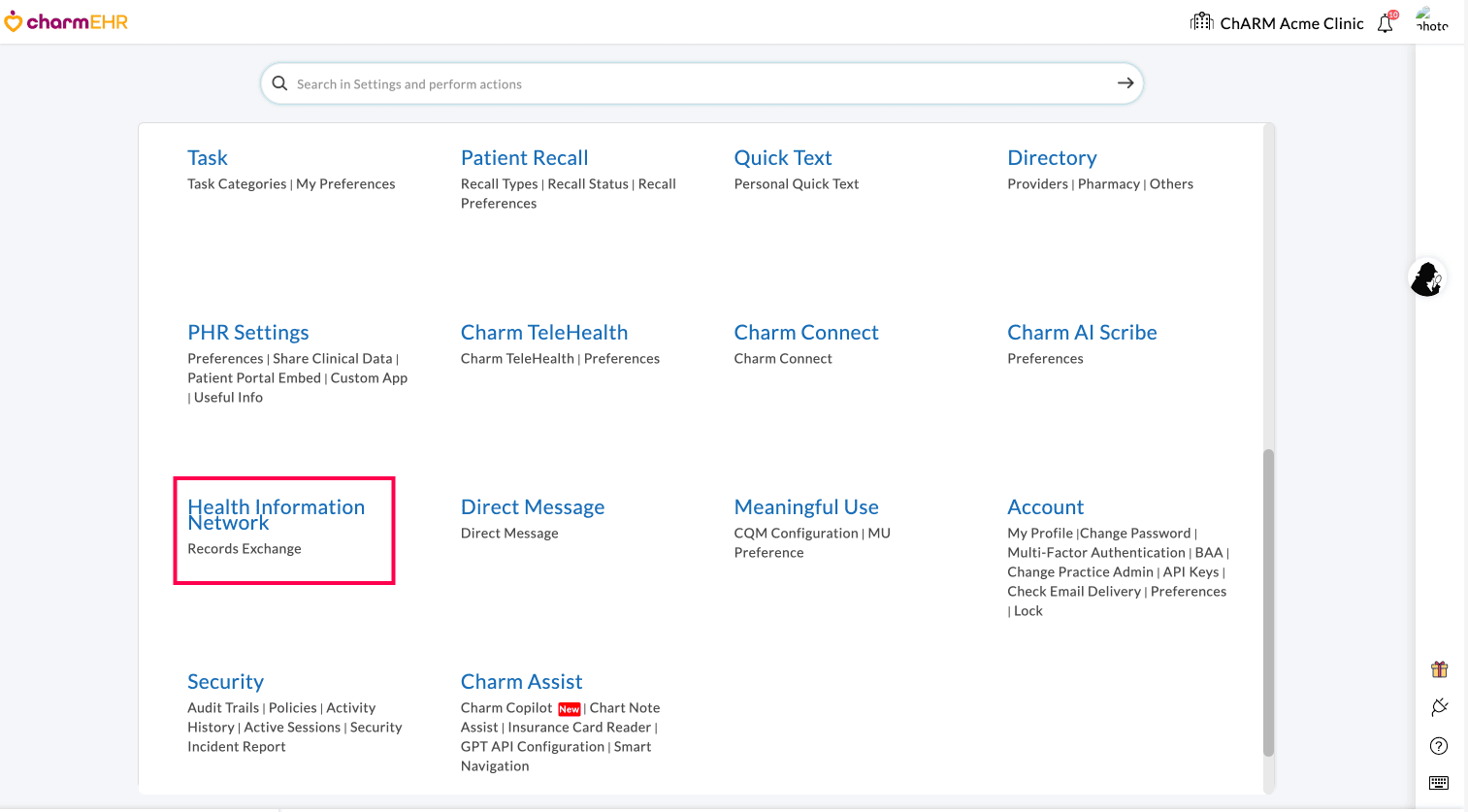This screenshot has height=812, width=1468.
Task: Click the detective avatar on the right edge
Action: pos(1426,279)
